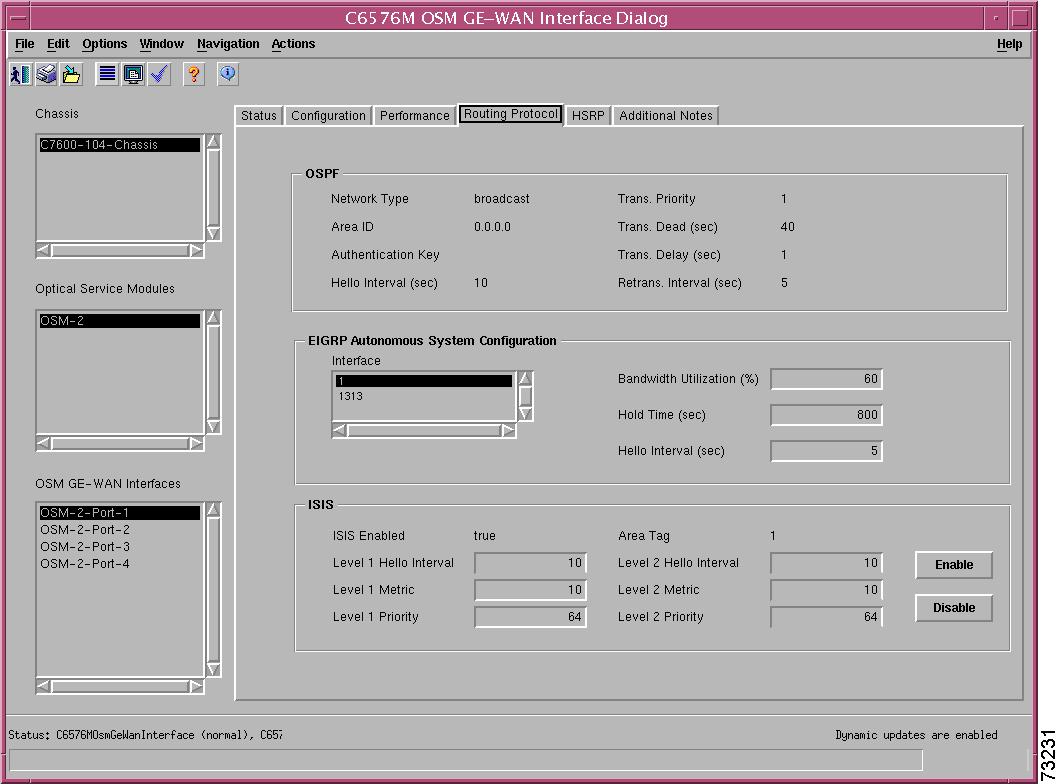
Task: Switch to the Performance tab
Action: click(414, 116)
